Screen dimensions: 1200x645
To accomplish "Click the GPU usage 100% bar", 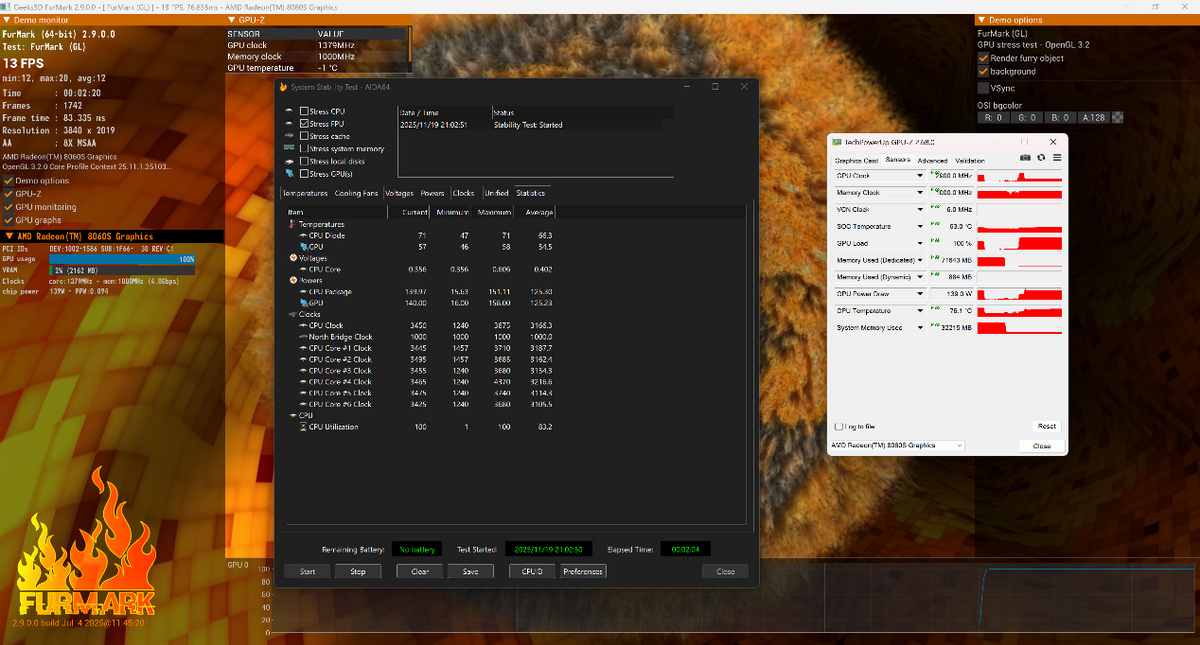I will tap(124, 259).
